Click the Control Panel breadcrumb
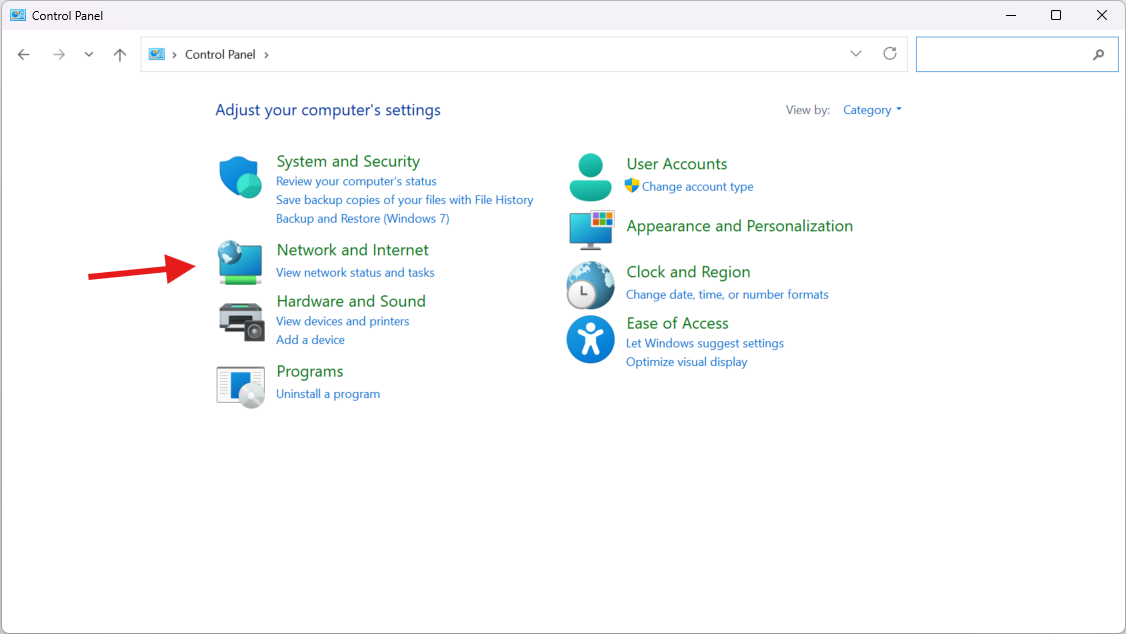The height and width of the screenshot is (634, 1126). click(220, 55)
